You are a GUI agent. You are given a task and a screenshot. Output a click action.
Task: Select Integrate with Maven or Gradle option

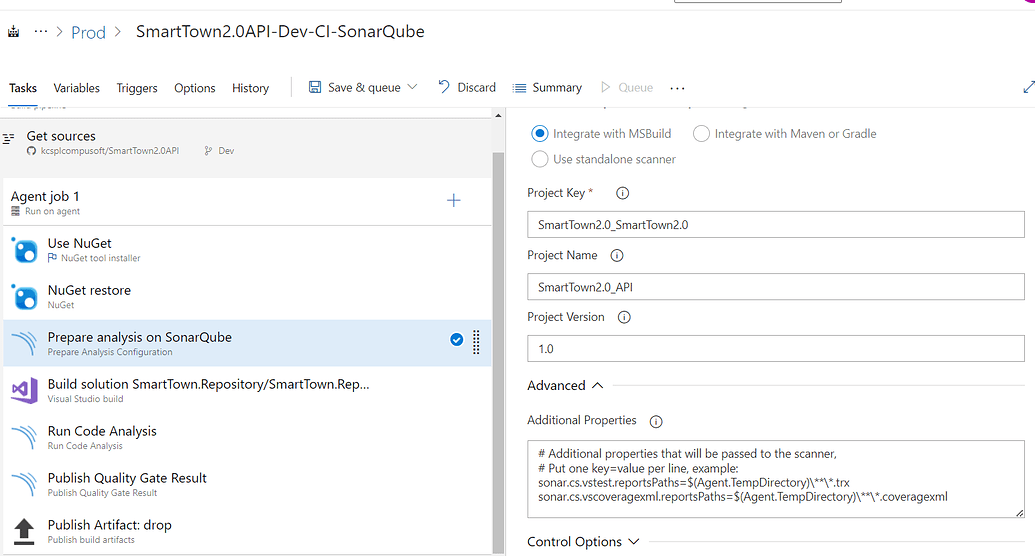(x=702, y=134)
